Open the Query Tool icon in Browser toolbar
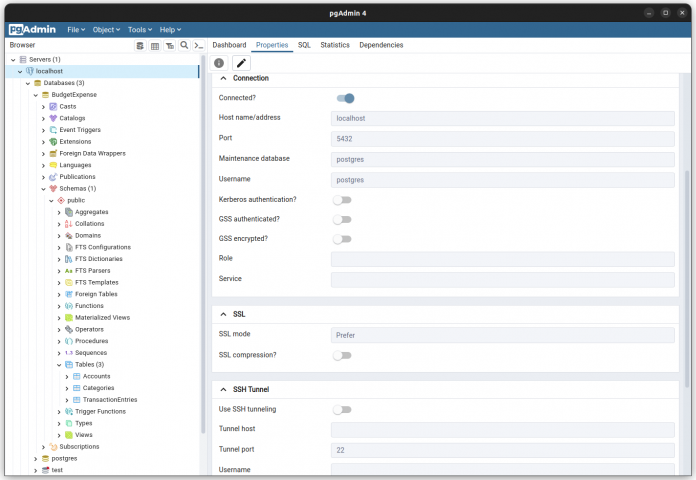The height and width of the screenshot is (480, 696). (140, 45)
